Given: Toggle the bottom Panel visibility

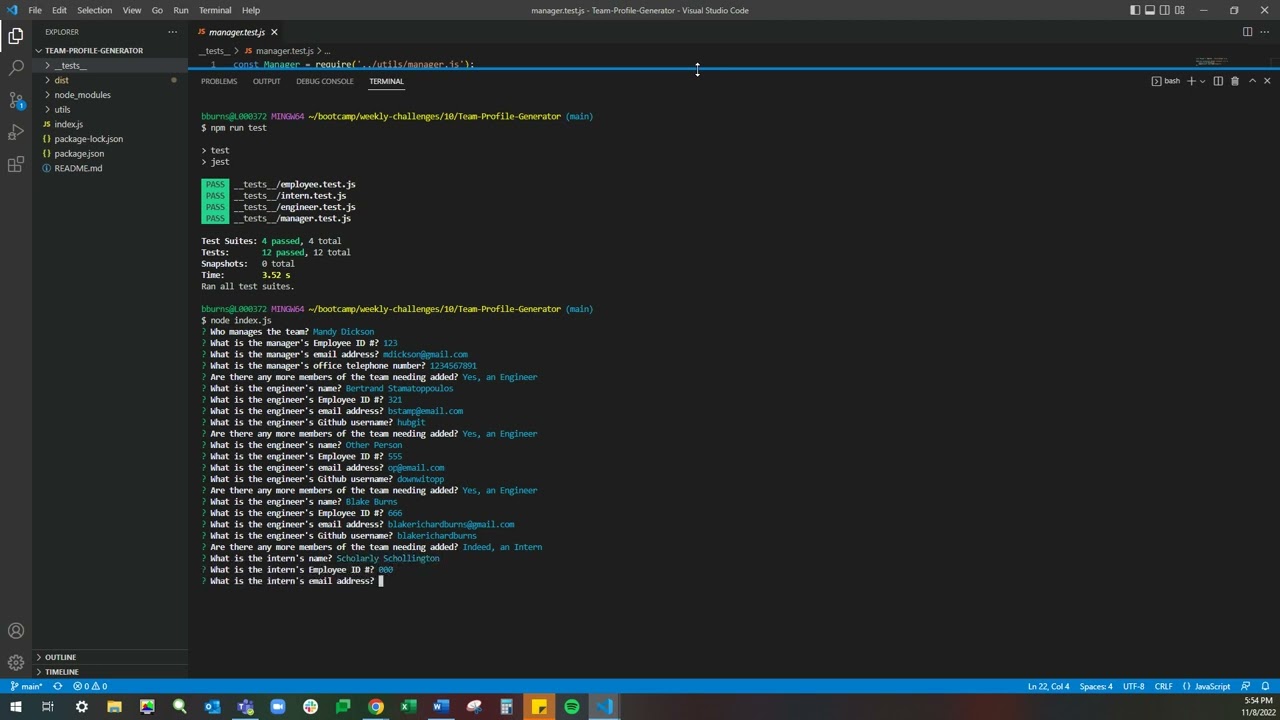Looking at the screenshot, I should pos(1150,10).
